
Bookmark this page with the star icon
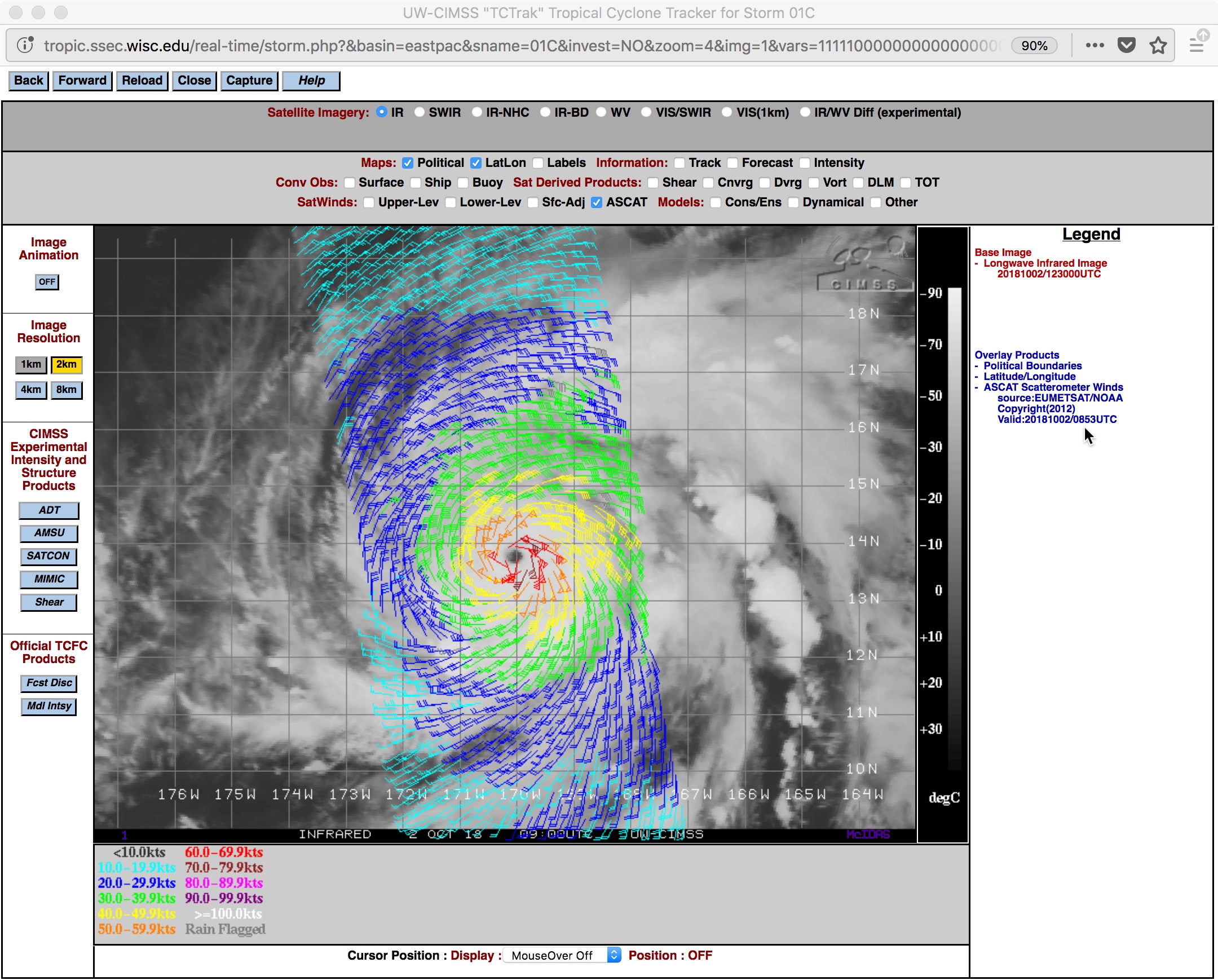click(x=1158, y=45)
